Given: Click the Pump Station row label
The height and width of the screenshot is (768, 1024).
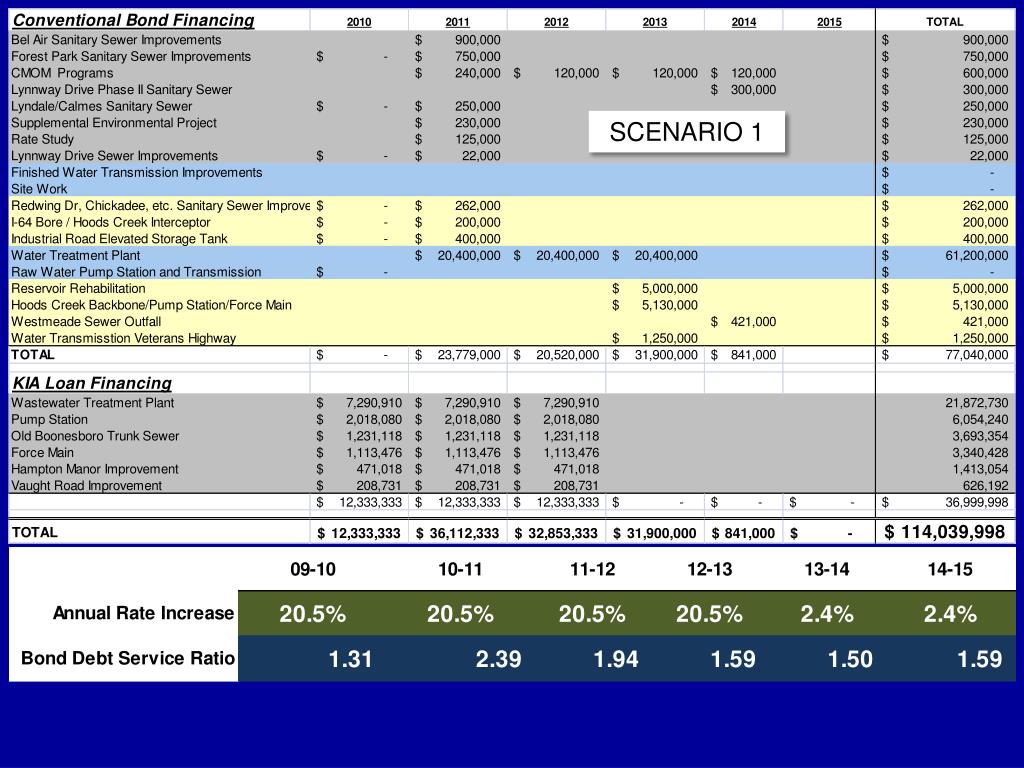Looking at the screenshot, I should click(50, 419).
